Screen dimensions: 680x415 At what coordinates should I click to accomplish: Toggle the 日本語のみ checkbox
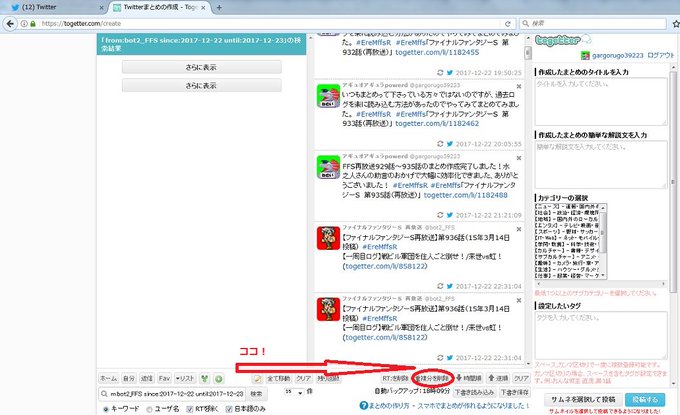point(229,409)
